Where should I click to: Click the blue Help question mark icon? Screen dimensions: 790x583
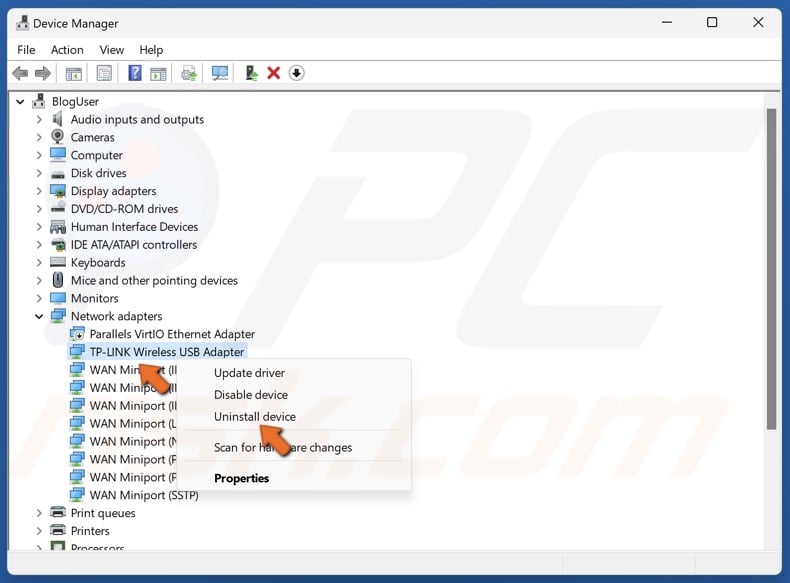pyautogui.click(x=135, y=73)
